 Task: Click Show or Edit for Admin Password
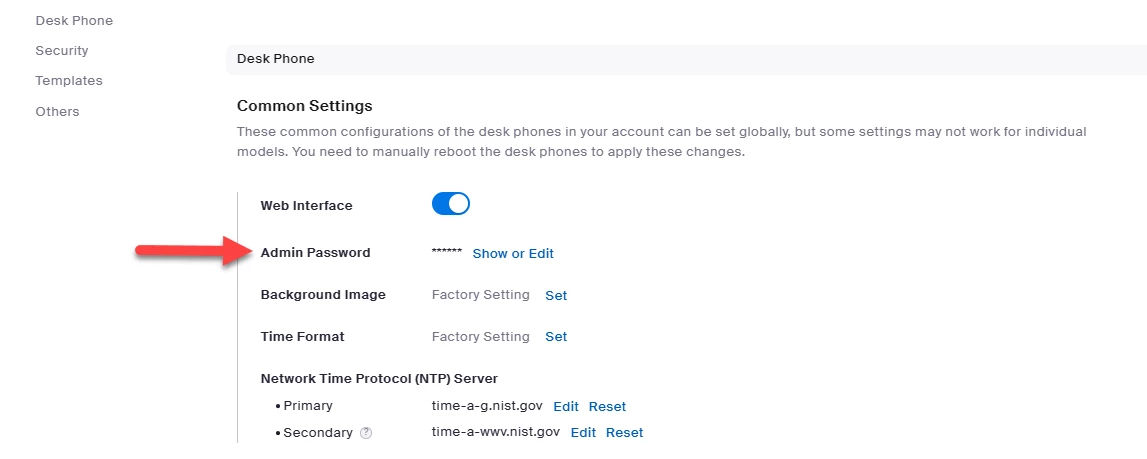[x=513, y=253]
